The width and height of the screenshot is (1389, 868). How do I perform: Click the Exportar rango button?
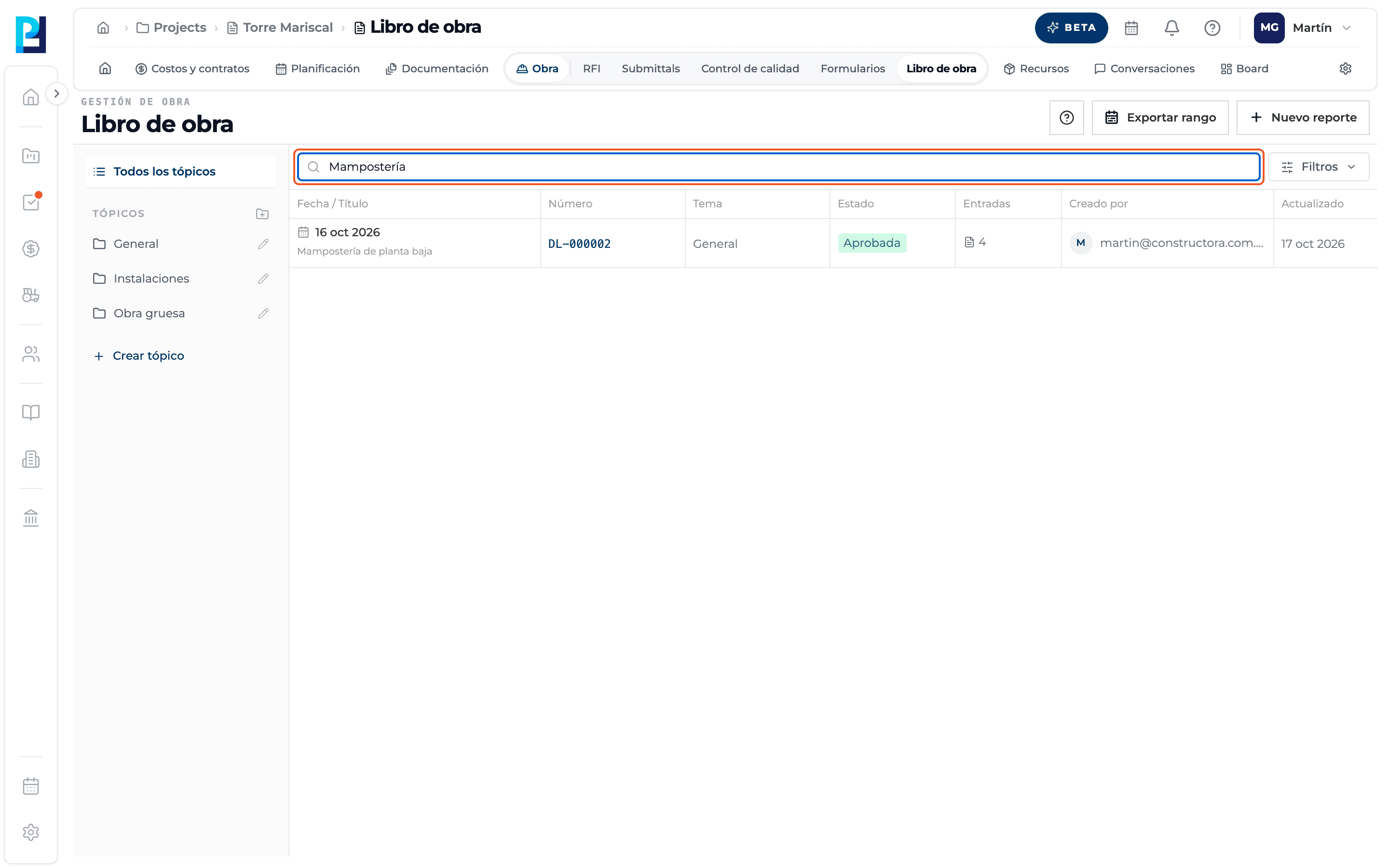pos(1159,118)
